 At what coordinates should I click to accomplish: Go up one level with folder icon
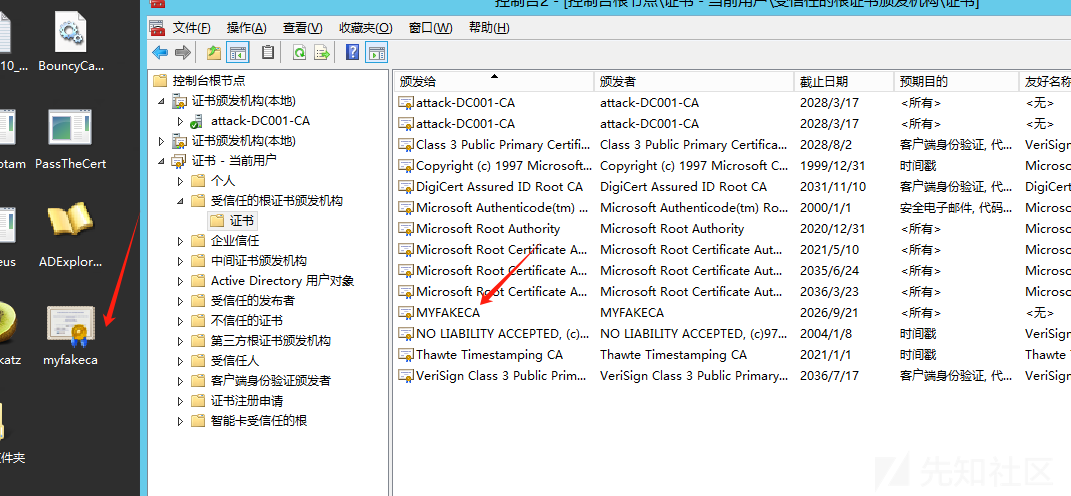pos(214,52)
